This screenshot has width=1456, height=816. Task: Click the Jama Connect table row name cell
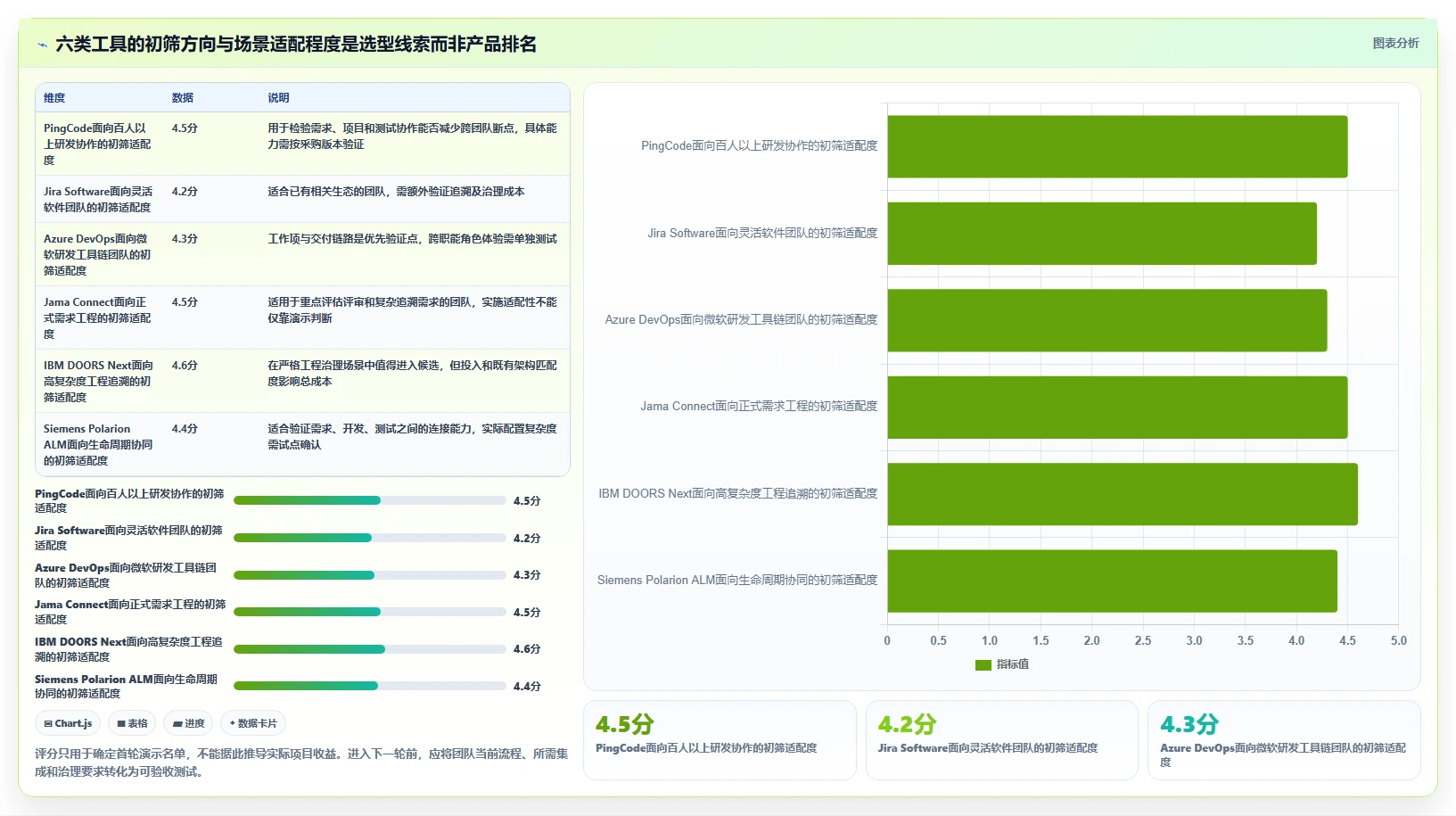[98, 317]
